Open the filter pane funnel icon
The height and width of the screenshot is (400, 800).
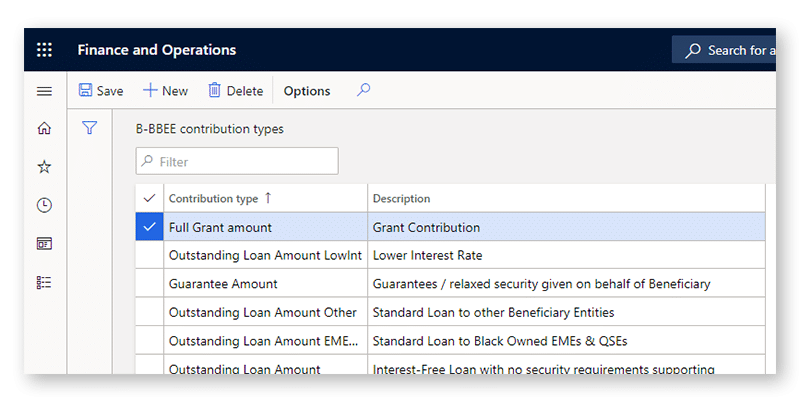(89, 128)
